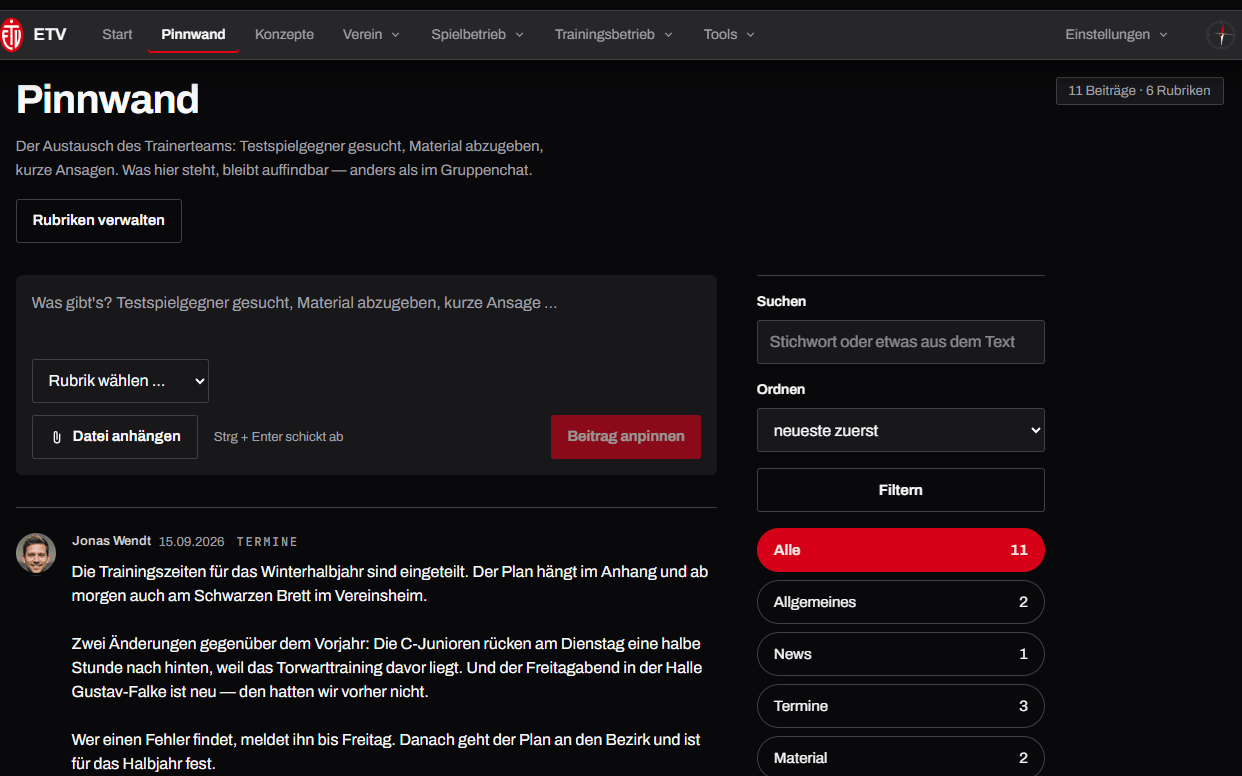The width and height of the screenshot is (1242, 776).
Task: Open the Einstellungen dropdown
Action: pyautogui.click(x=1116, y=34)
